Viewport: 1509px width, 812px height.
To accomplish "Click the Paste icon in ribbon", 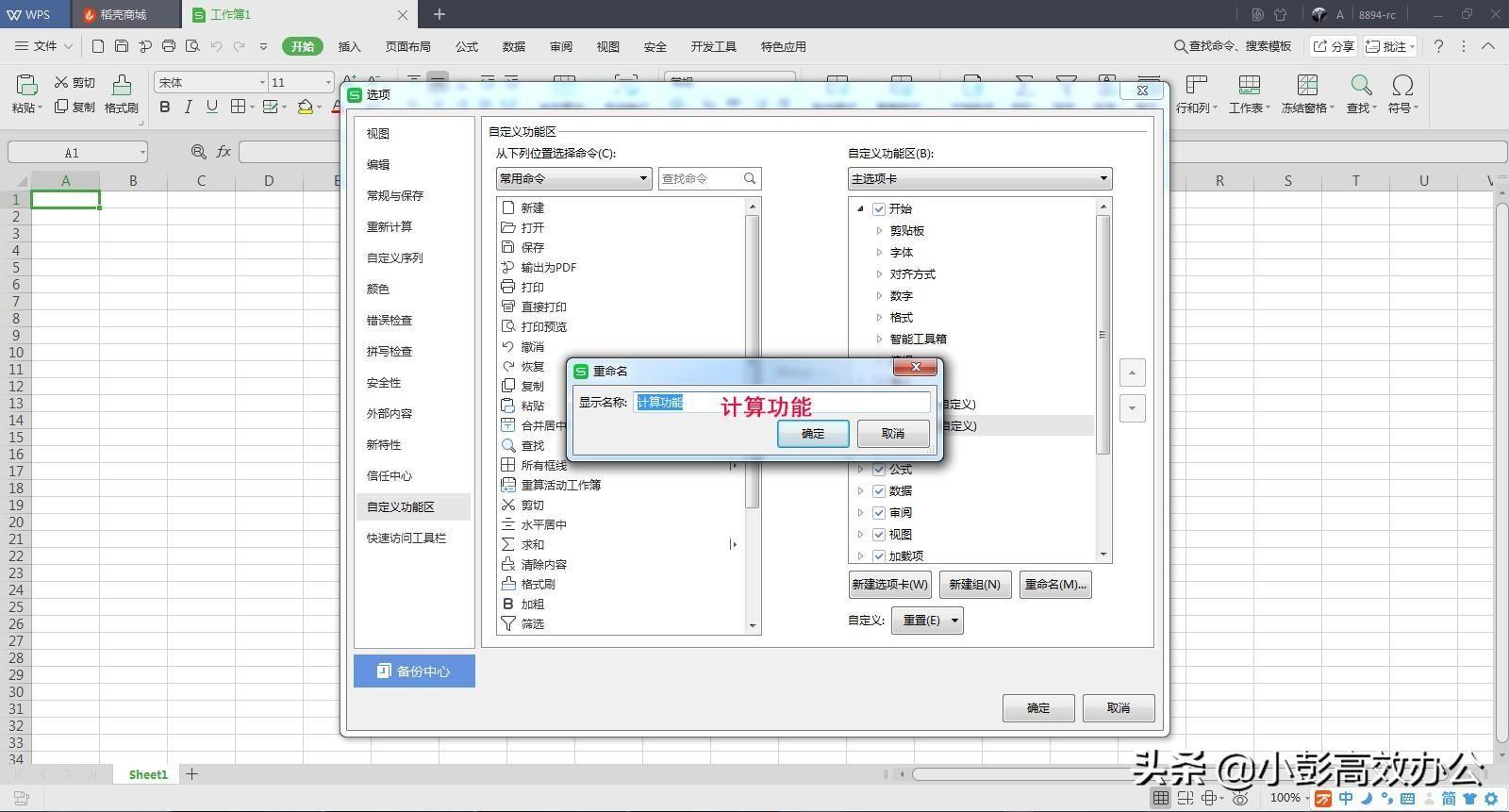I will pos(26,85).
